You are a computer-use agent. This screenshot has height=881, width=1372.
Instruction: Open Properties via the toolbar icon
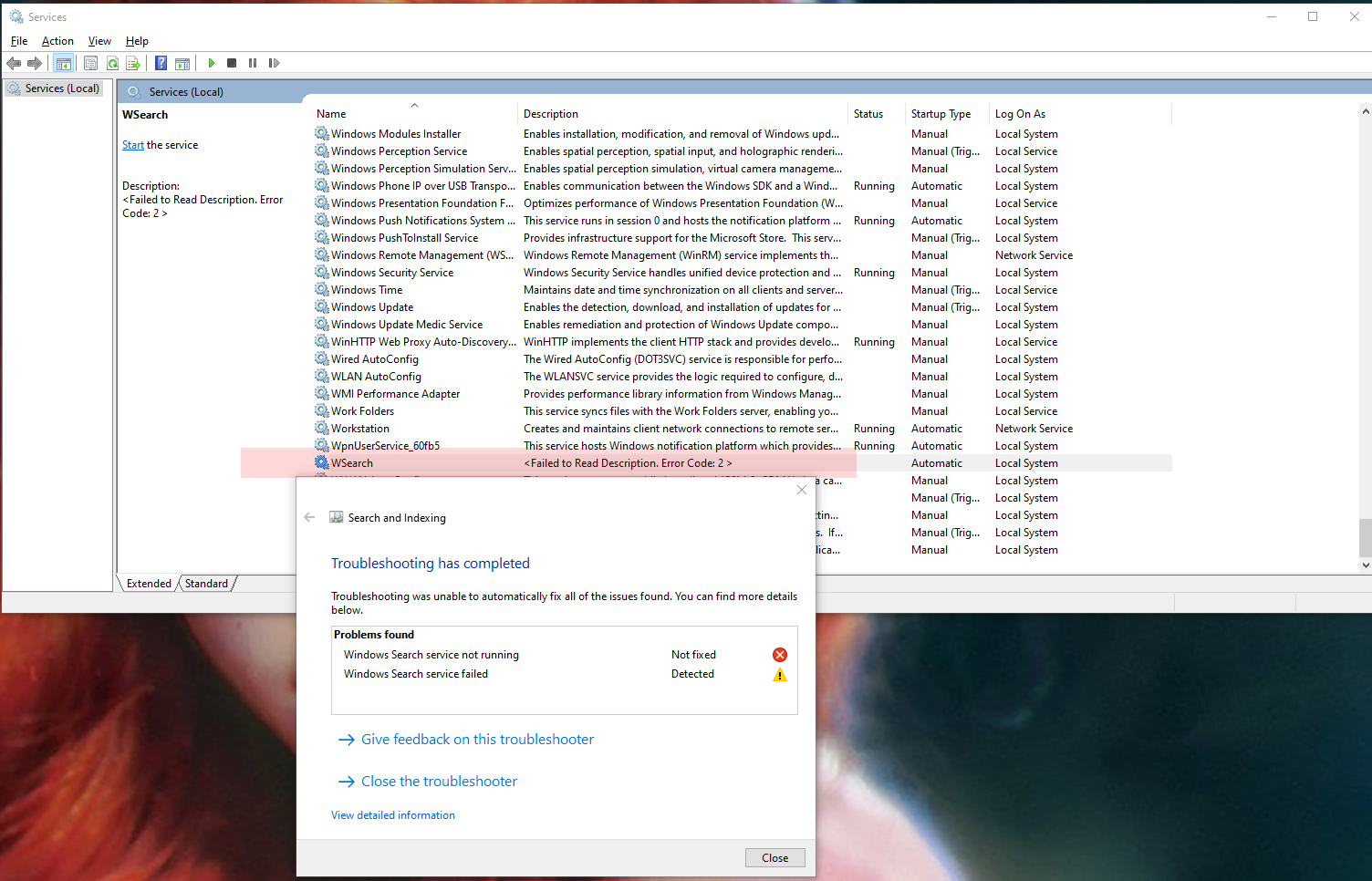90,63
